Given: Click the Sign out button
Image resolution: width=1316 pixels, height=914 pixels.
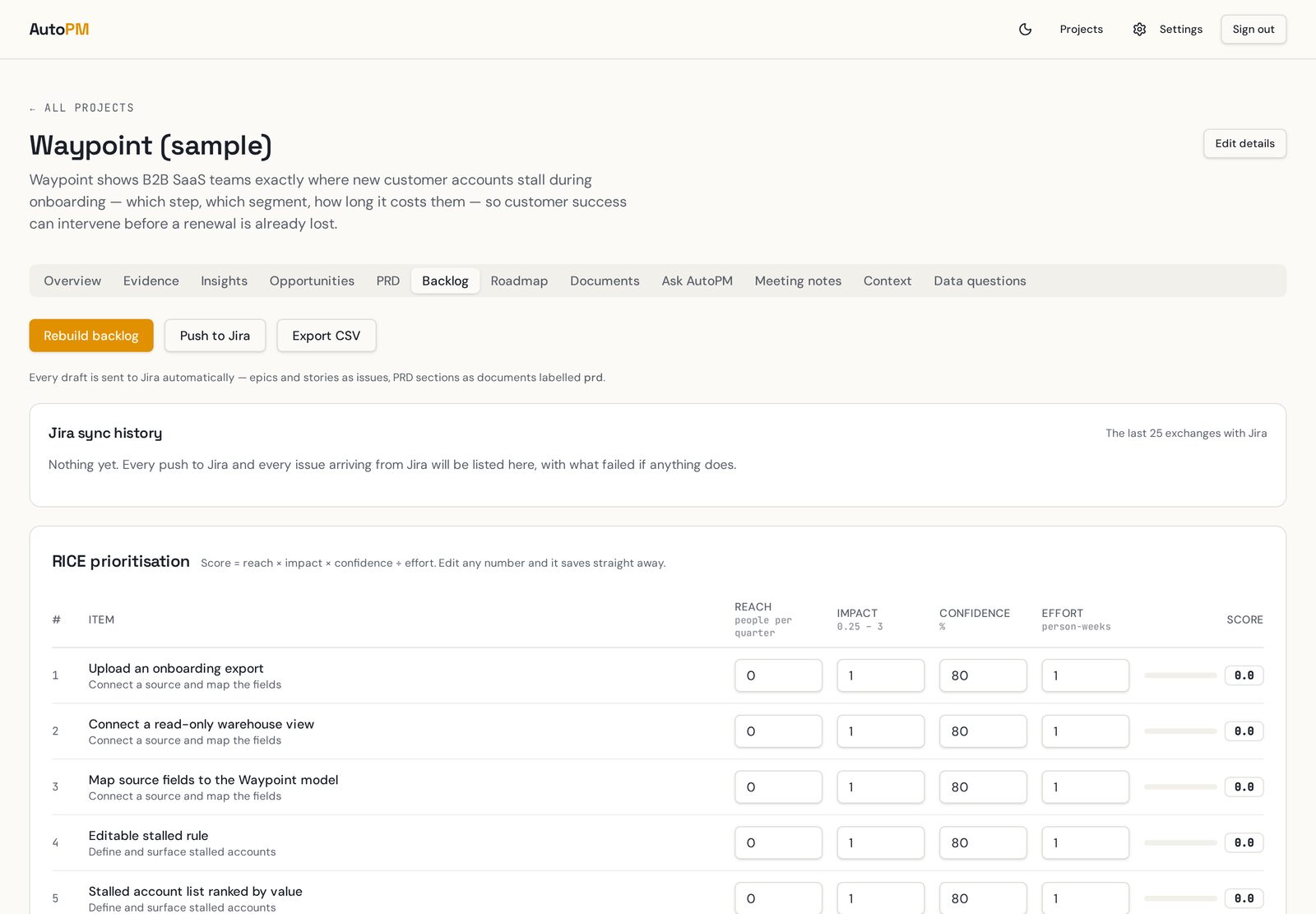Looking at the screenshot, I should [x=1253, y=30].
